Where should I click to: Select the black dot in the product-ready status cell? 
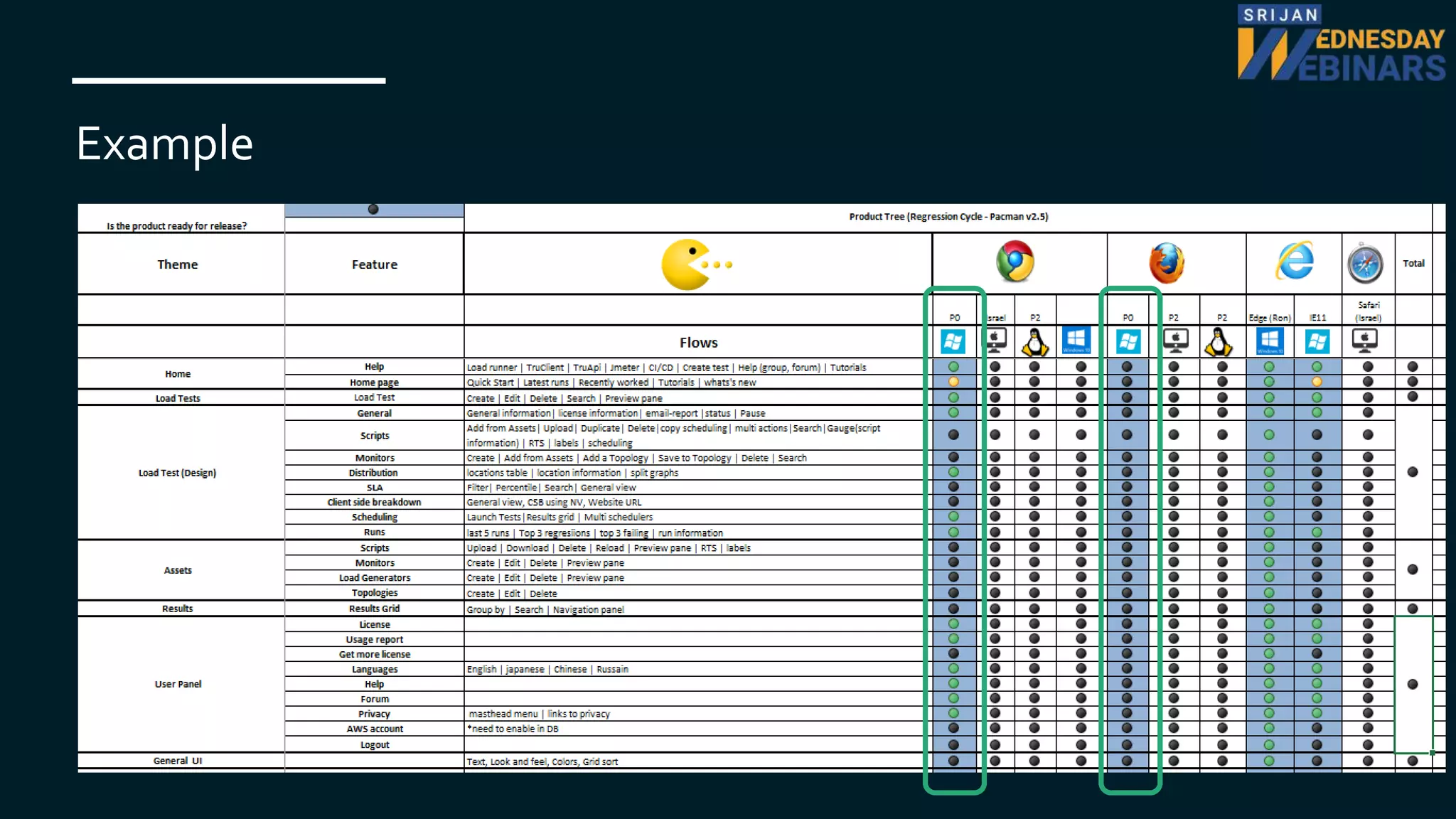(x=373, y=209)
